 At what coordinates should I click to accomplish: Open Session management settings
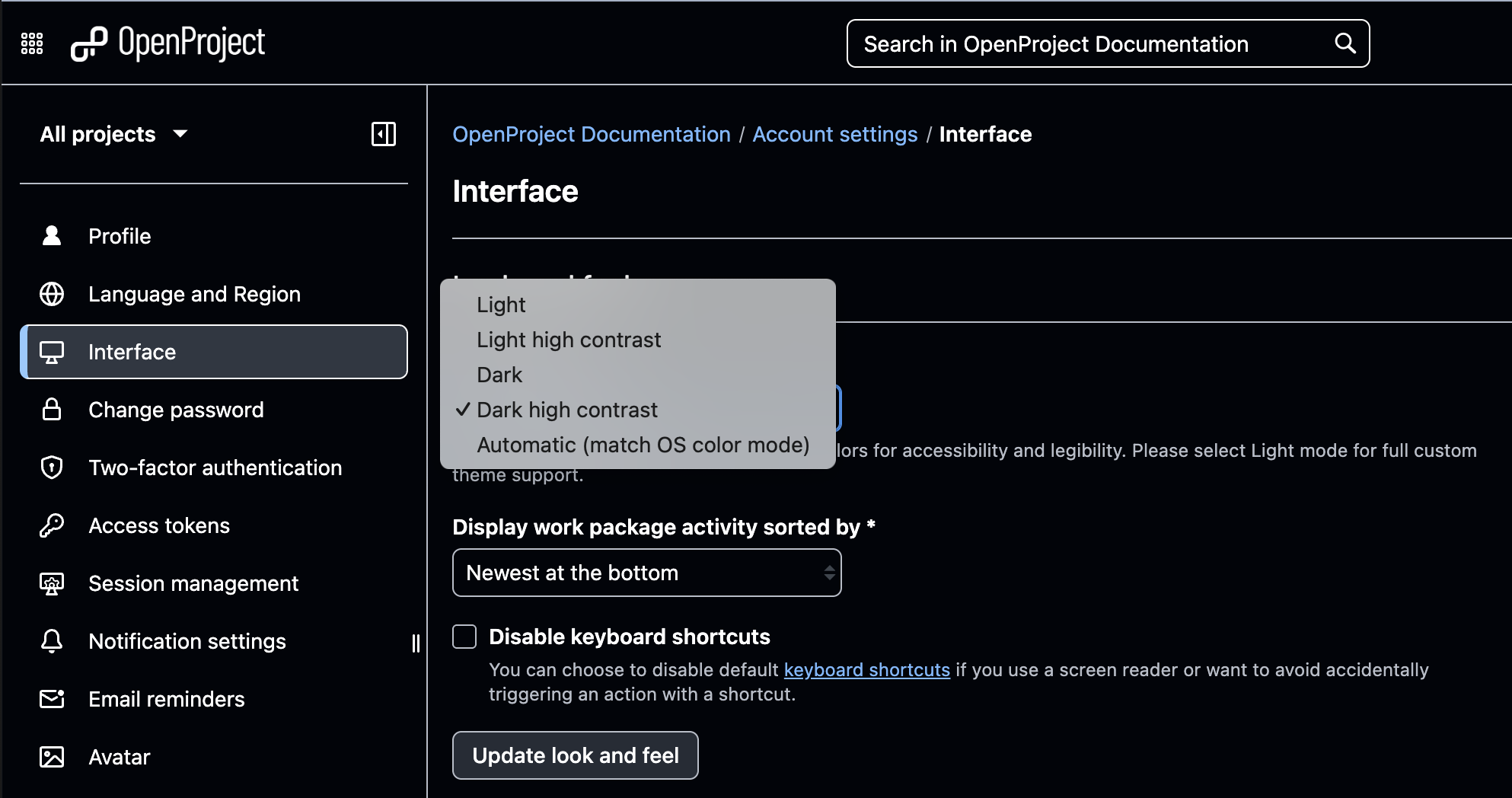[x=193, y=583]
